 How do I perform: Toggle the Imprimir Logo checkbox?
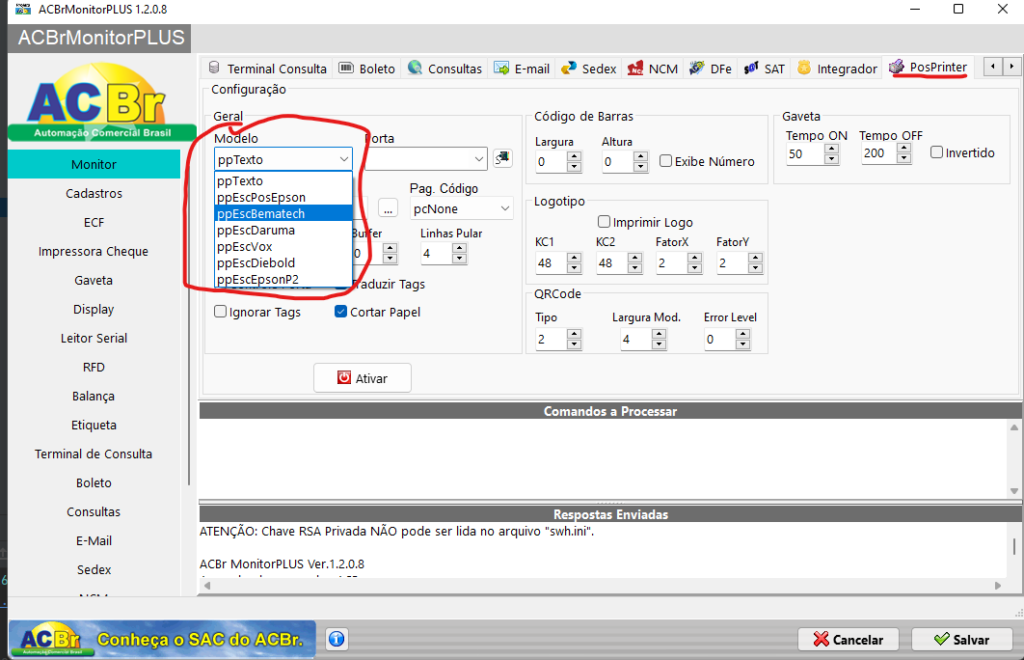(604, 222)
